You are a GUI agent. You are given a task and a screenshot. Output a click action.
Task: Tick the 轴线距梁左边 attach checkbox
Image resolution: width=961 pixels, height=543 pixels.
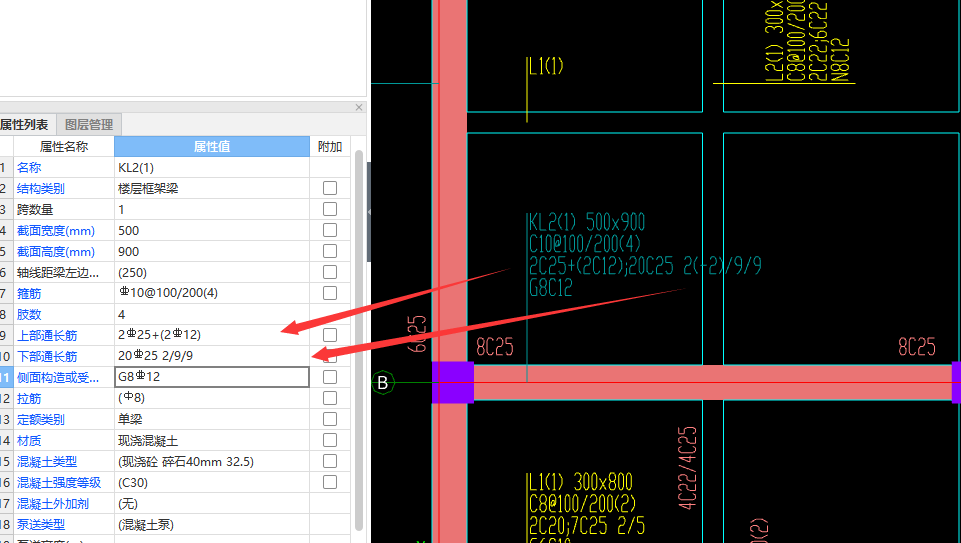point(330,272)
